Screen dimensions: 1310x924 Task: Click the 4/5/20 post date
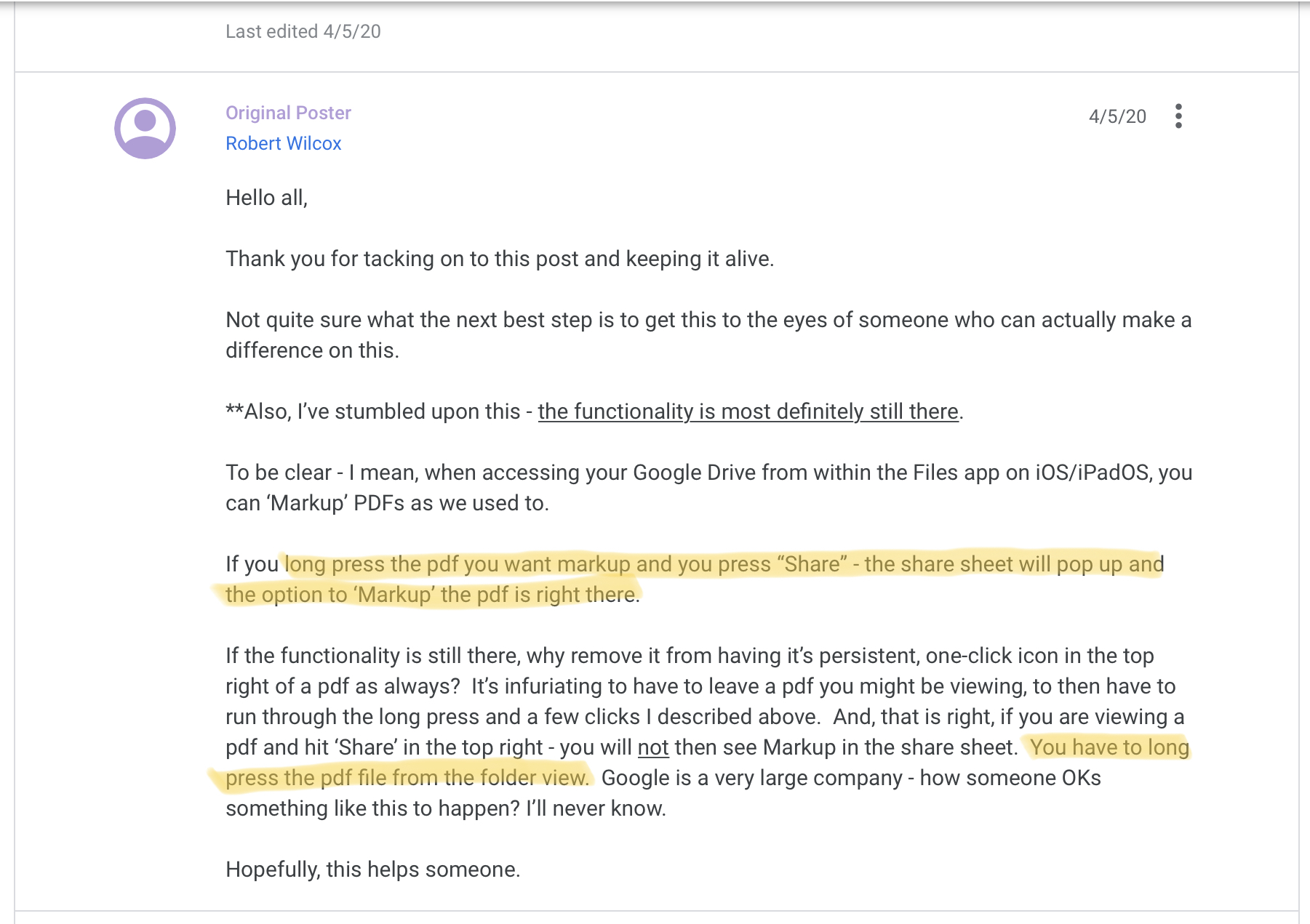point(1117,116)
